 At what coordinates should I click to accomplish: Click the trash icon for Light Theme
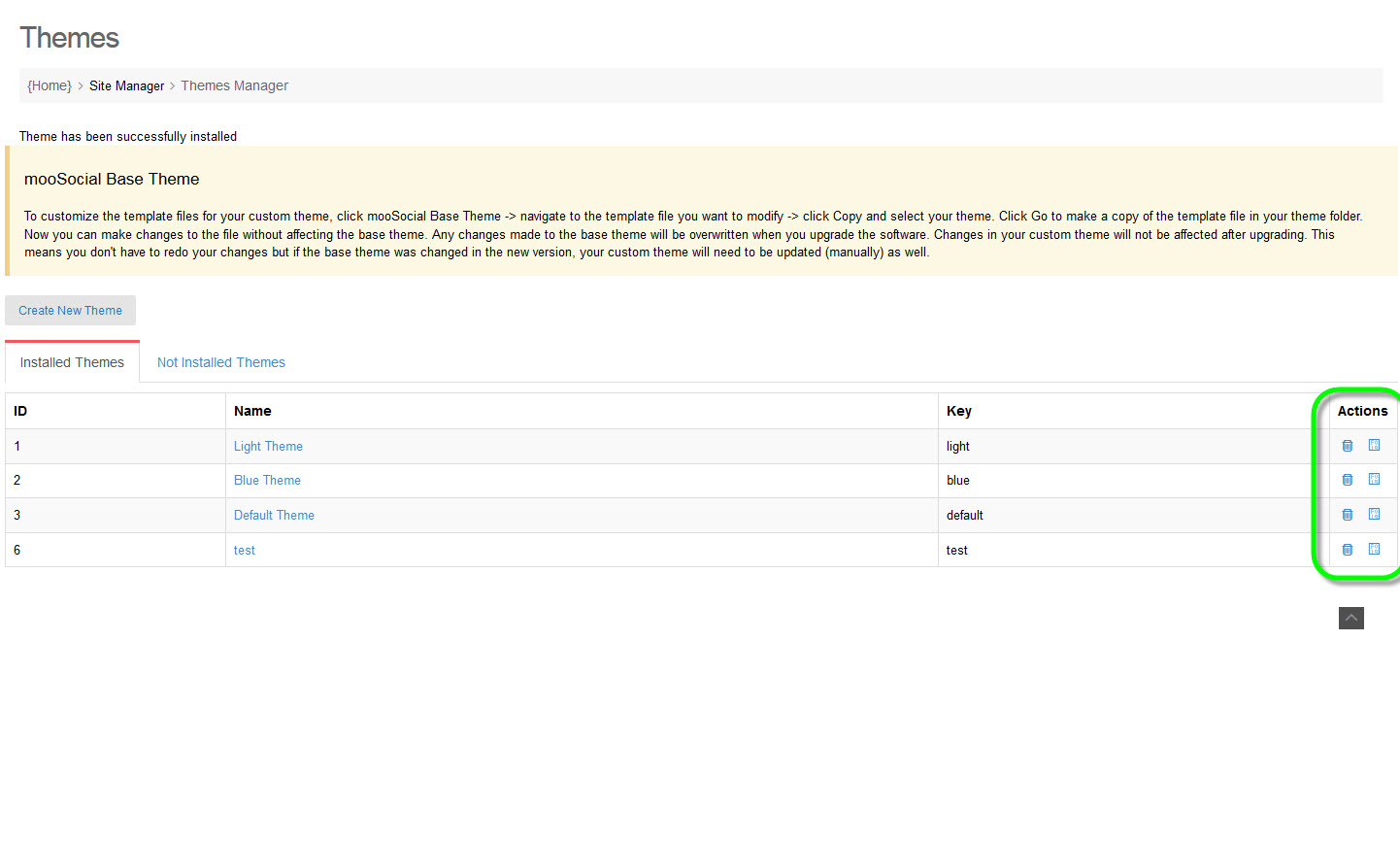click(x=1348, y=446)
